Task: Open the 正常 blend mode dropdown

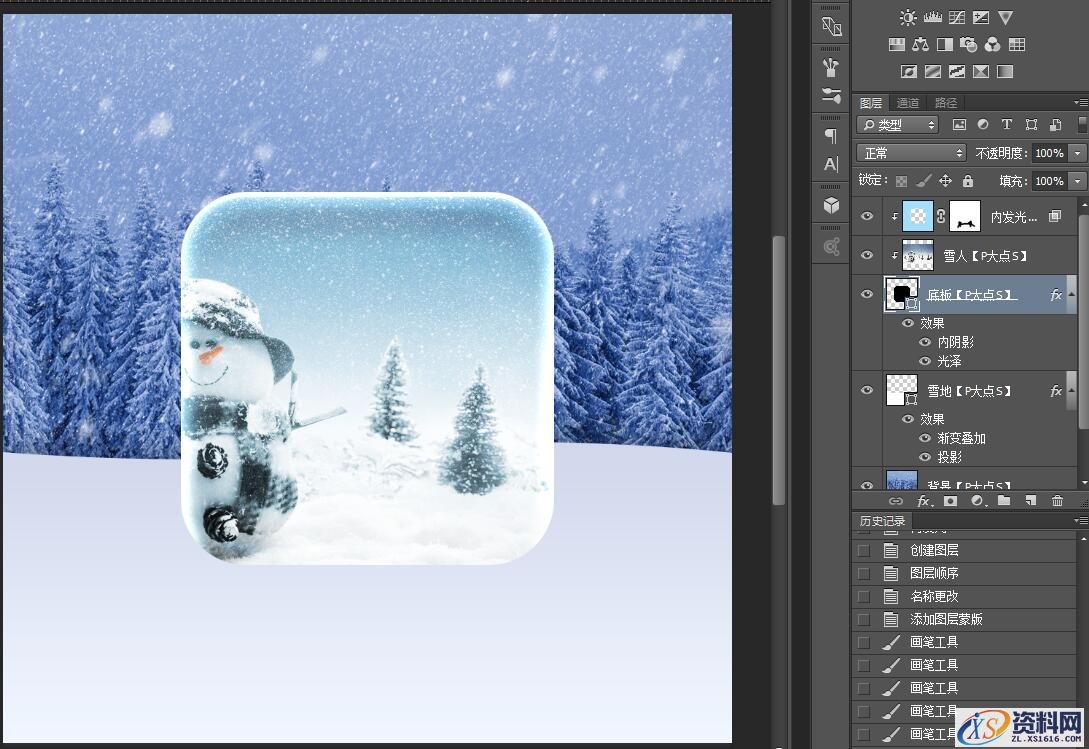Action: (x=911, y=153)
